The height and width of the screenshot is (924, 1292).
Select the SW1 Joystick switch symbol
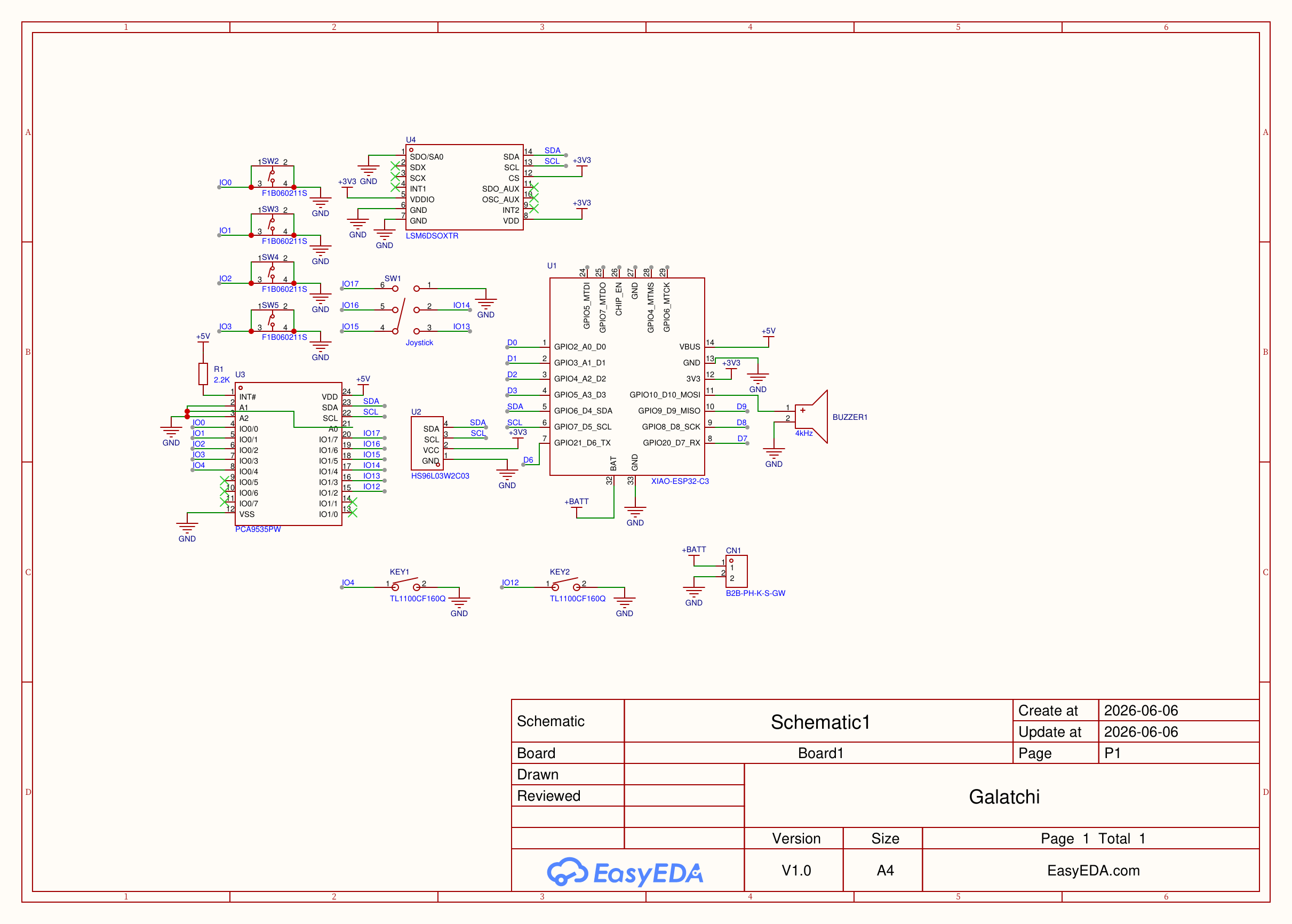pos(405,310)
